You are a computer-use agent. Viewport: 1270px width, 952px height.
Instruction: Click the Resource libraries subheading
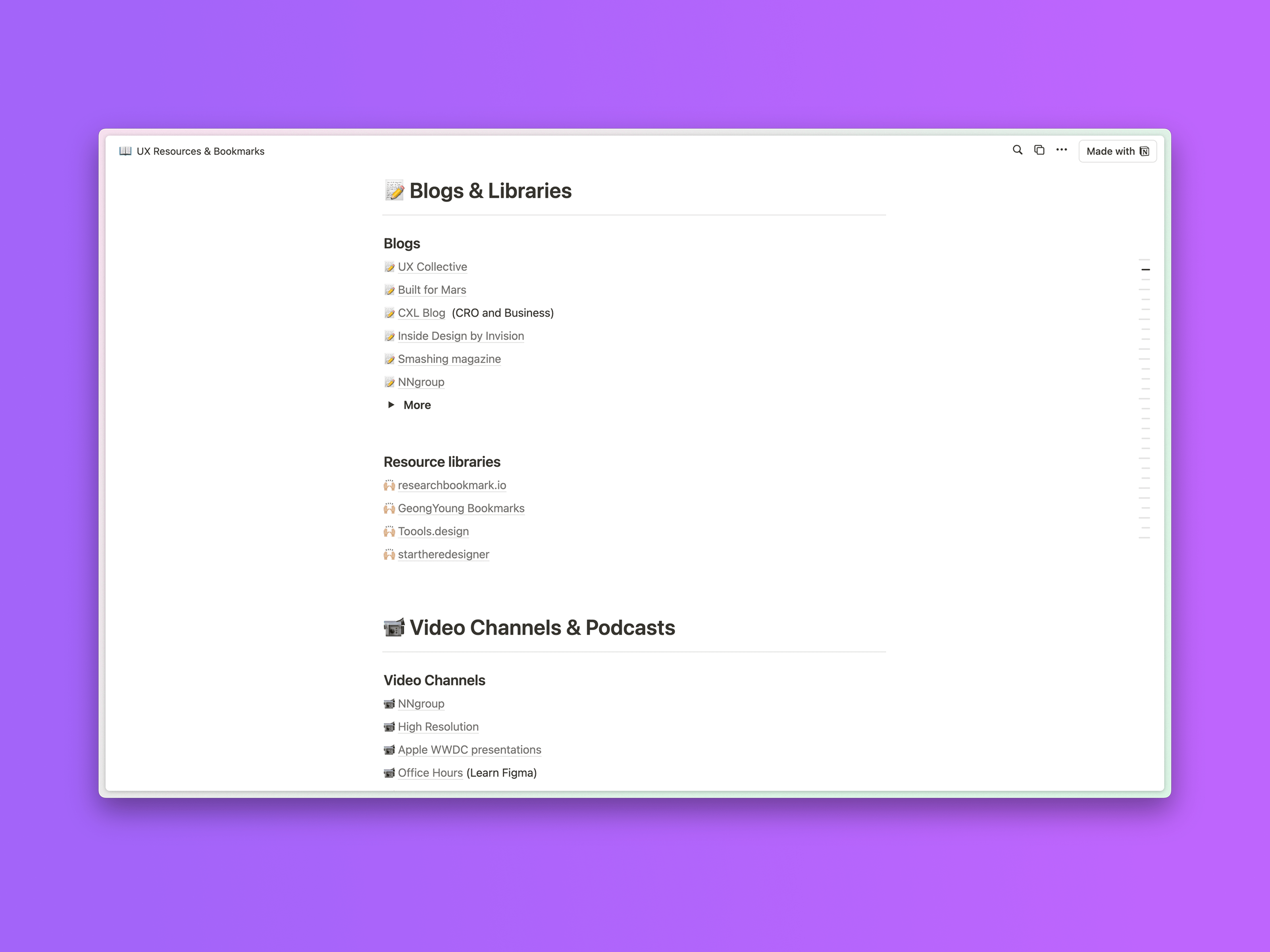(442, 462)
